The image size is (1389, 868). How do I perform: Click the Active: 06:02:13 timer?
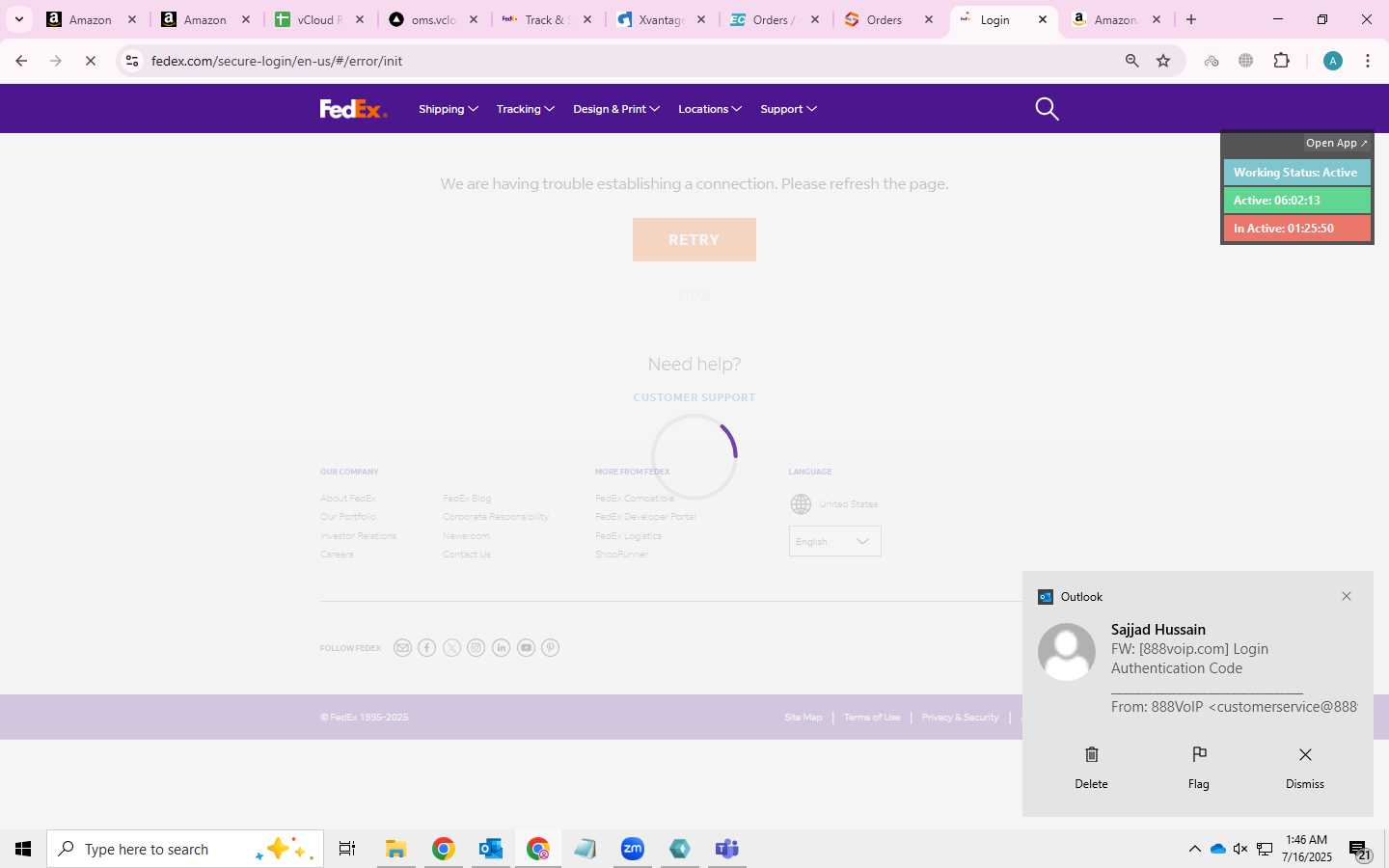(1296, 201)
